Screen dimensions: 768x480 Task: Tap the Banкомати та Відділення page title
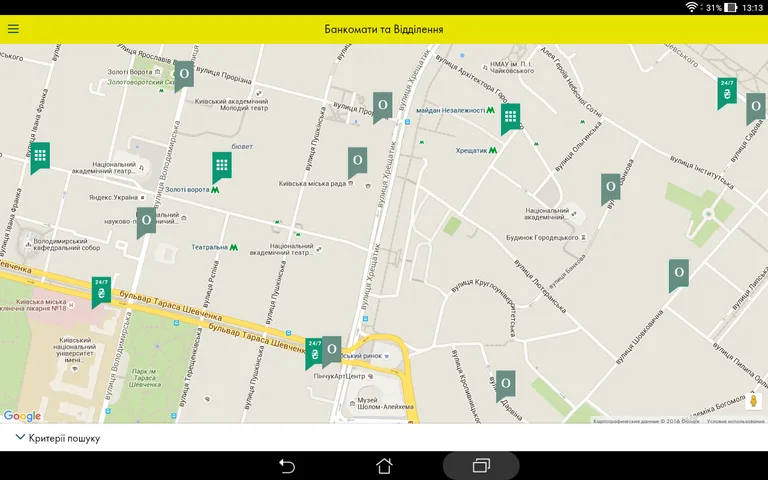[x=384, y=29]
